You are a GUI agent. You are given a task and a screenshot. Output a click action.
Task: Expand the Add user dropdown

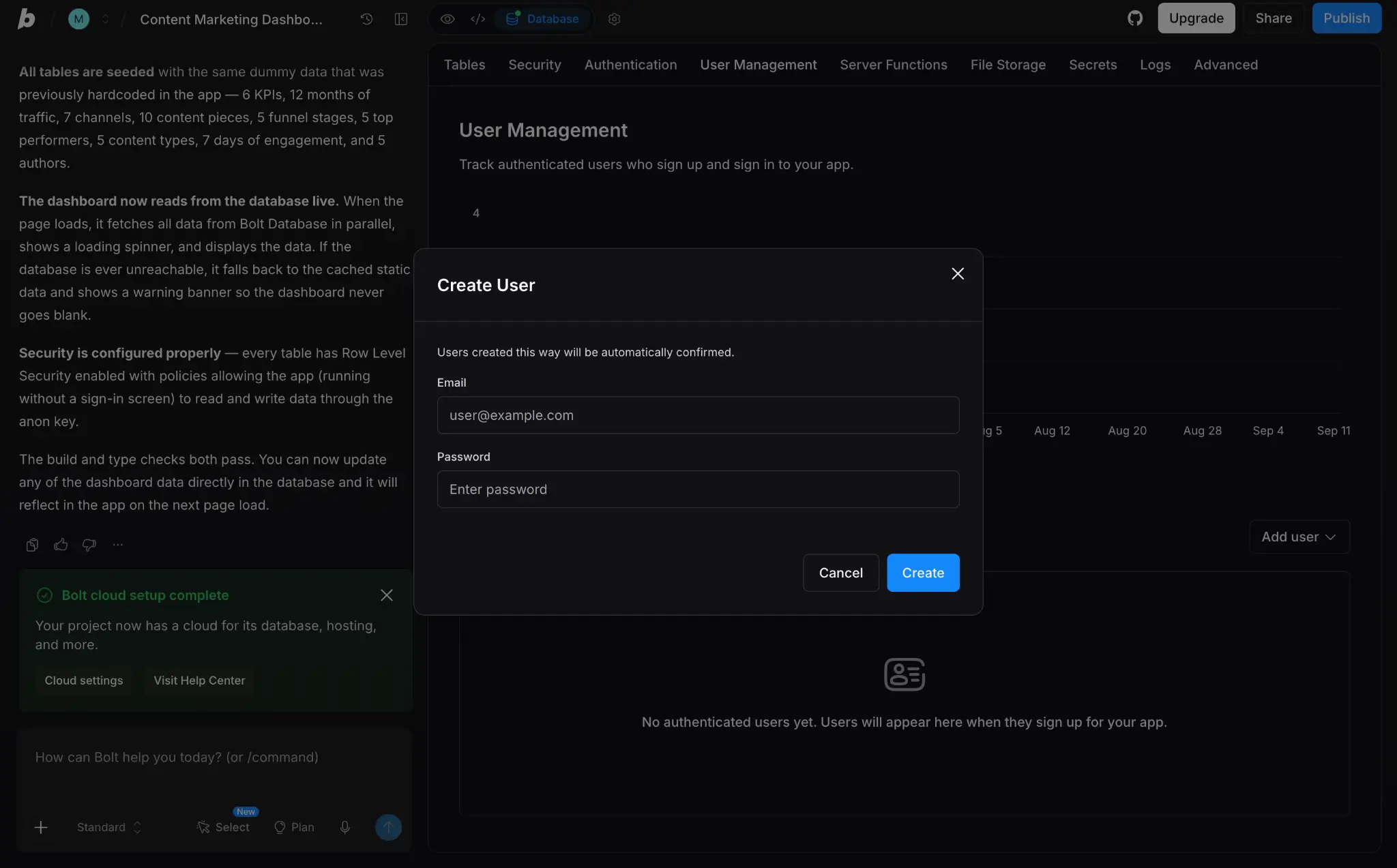1299,537
